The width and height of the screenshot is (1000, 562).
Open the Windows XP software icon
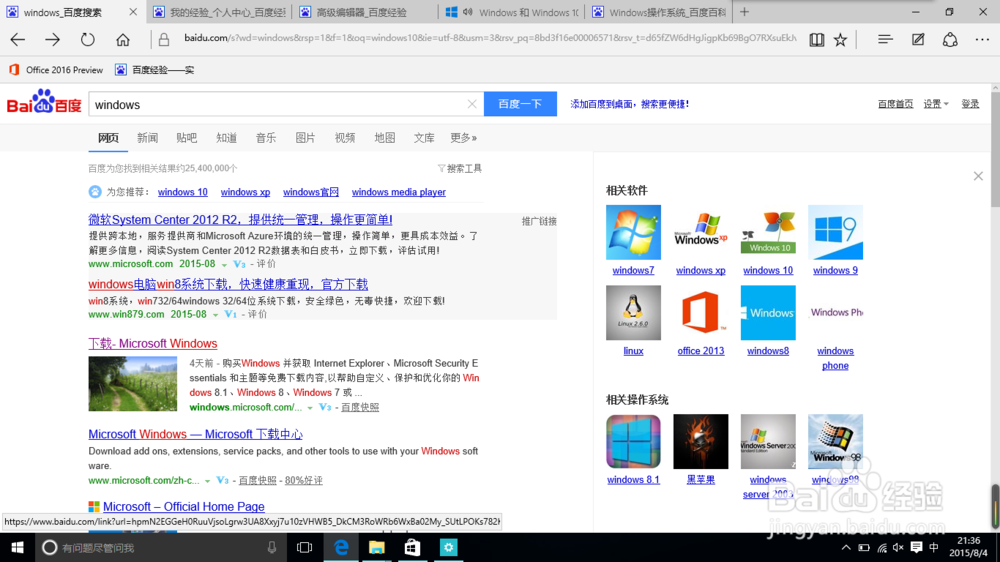click(700, 232)
